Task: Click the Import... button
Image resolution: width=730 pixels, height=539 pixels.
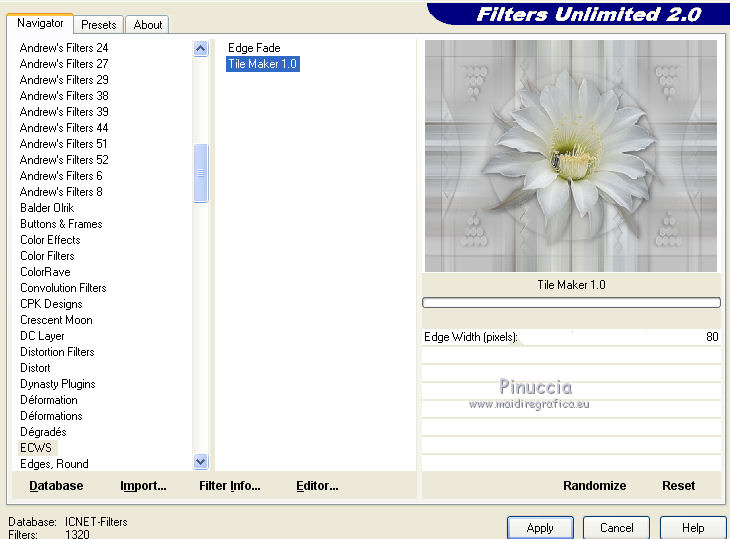Action: click(143, 485)
